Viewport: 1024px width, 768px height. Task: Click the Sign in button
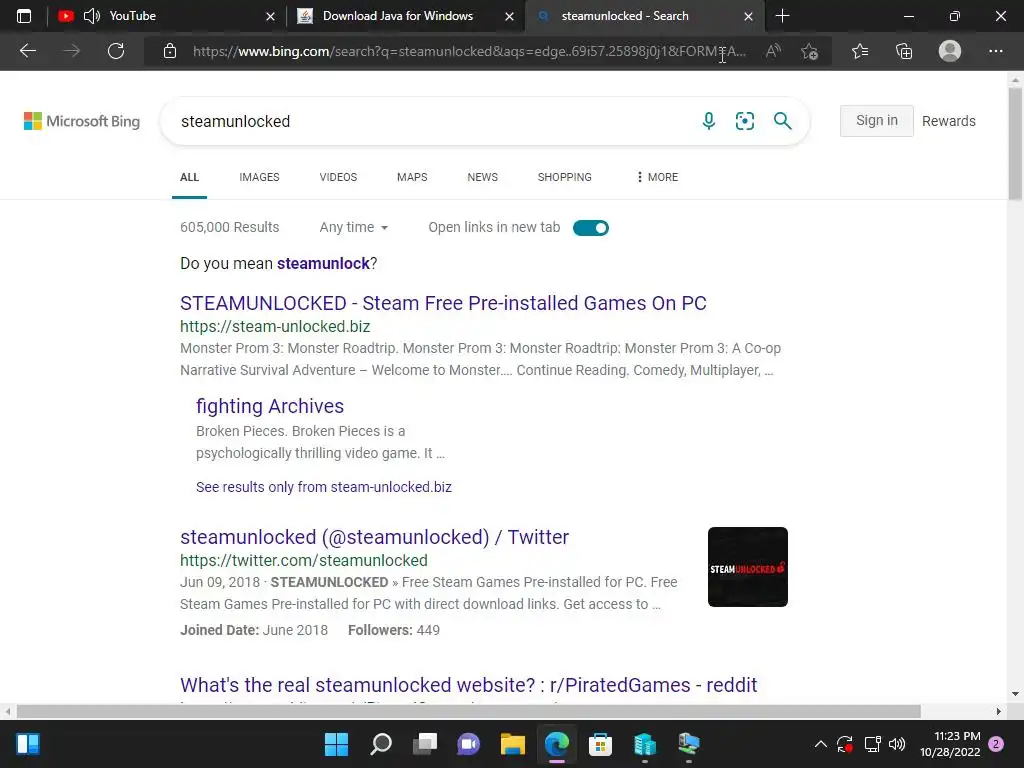[x=876, y=121]
